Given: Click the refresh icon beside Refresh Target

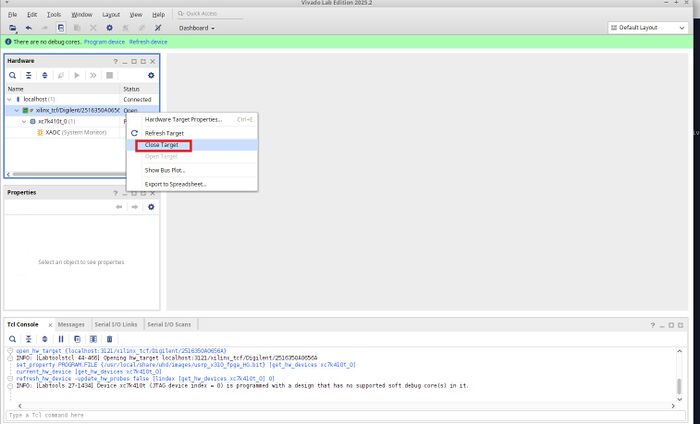Looking at the screenshot, I should click(134, 133).
